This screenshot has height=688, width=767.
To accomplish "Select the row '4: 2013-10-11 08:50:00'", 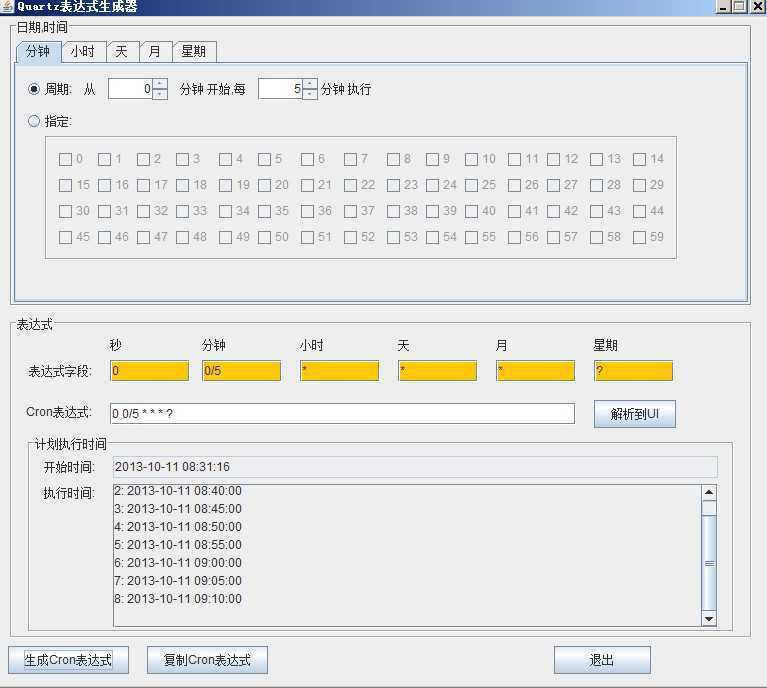I will coord(178,527).
